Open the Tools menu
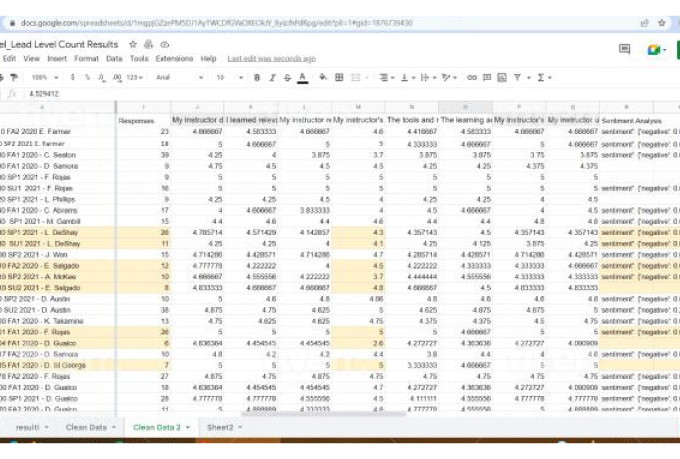 [x=139, y=58]
